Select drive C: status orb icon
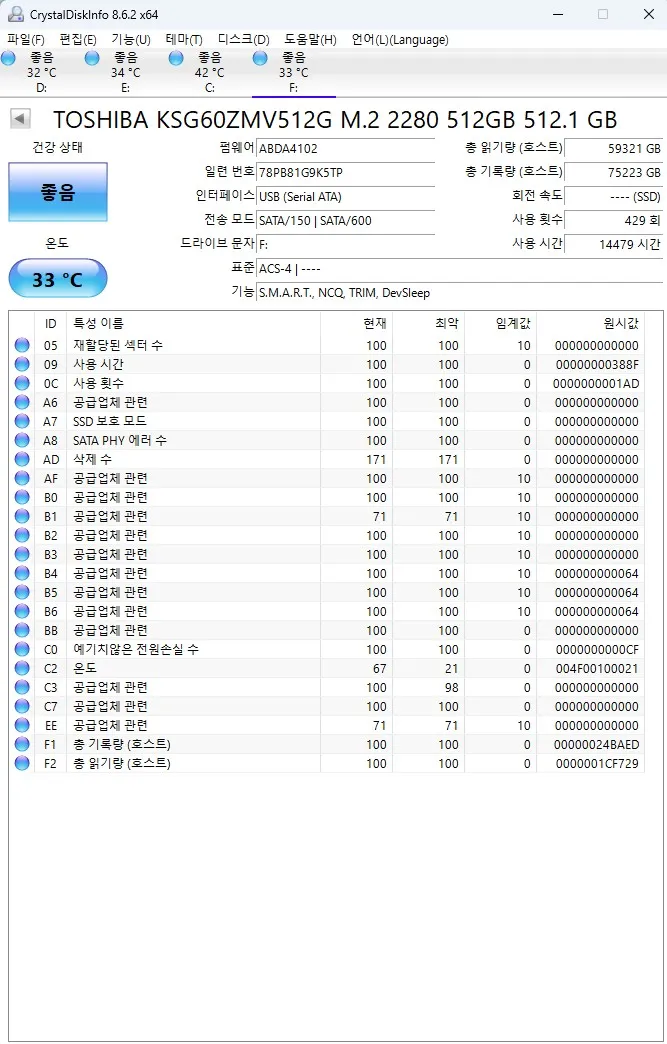 (176, 59)
